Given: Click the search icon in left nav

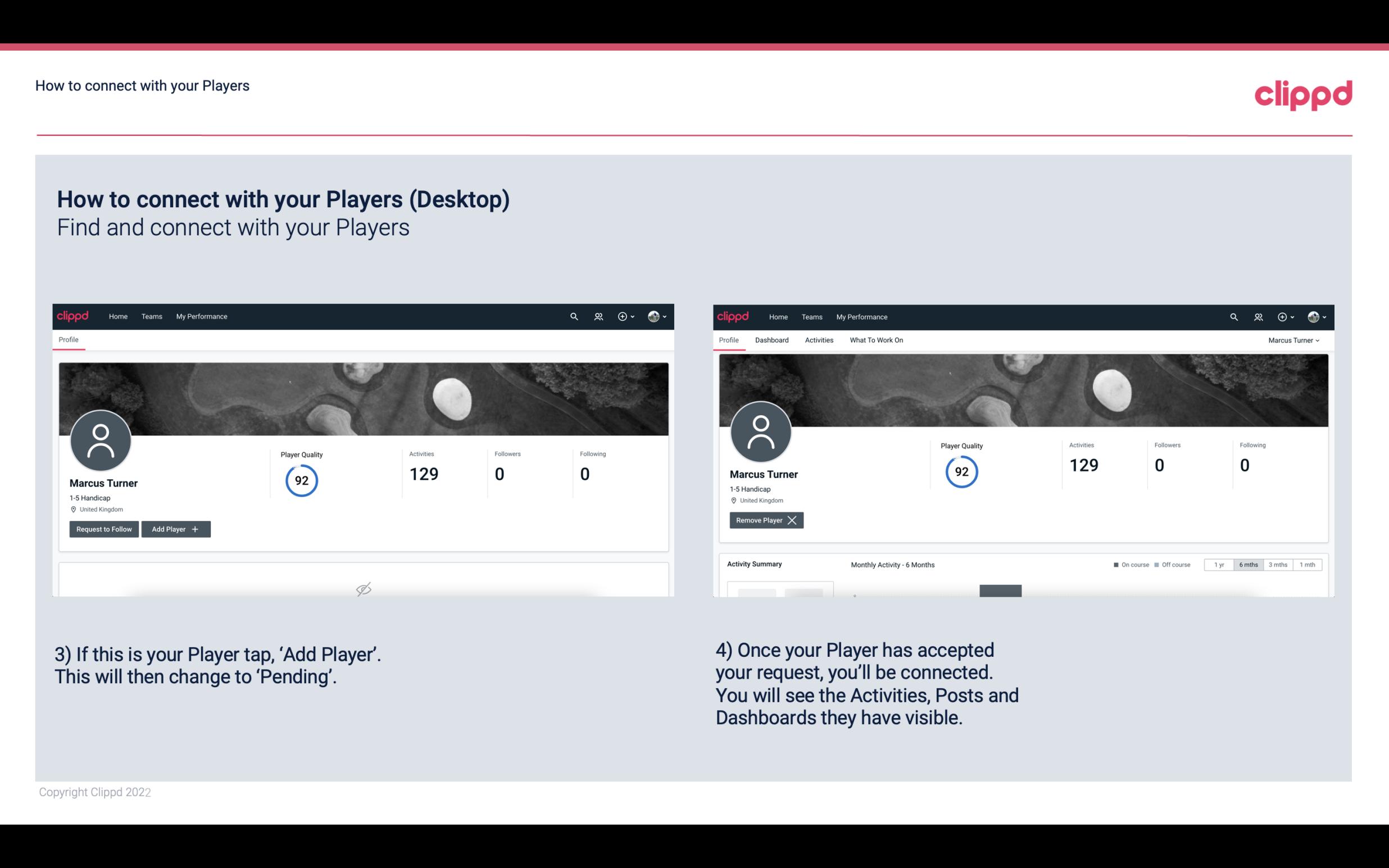Looking at the screenshot, I should (x=573, y=317).
